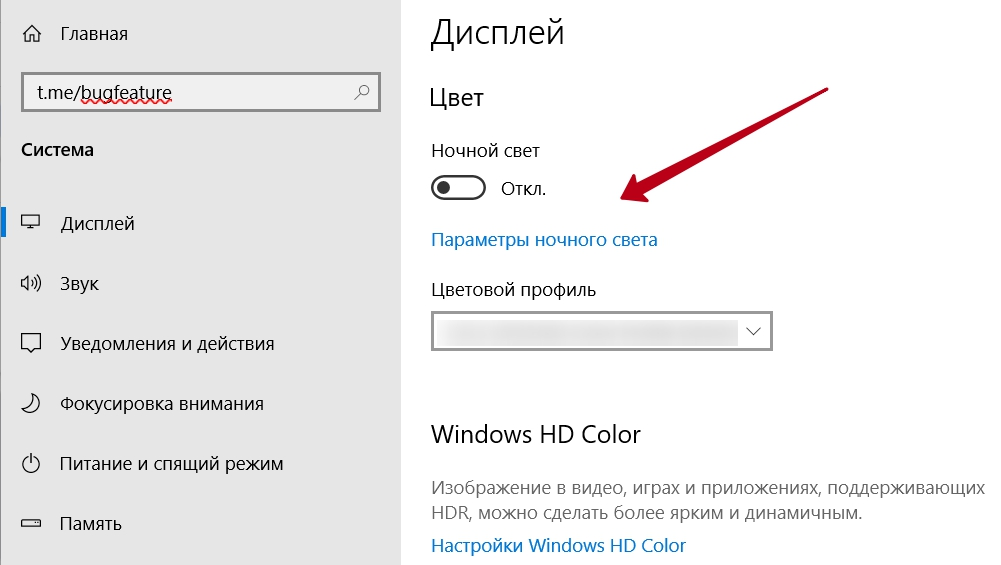The width and height of the screenshot is (1001, 565).
Task: Click the monitor icon next to Дисплей
Action: pyautogui.click(x=31, y=223)
